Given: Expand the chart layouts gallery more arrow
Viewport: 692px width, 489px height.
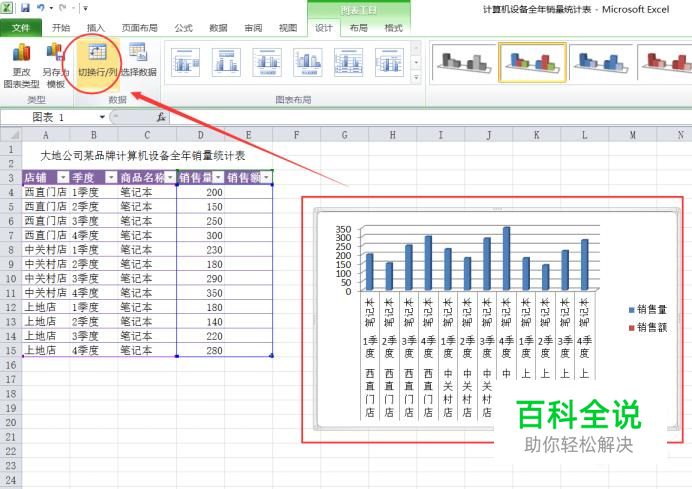Looking at the screenshot, I should [x=416, y=78].
